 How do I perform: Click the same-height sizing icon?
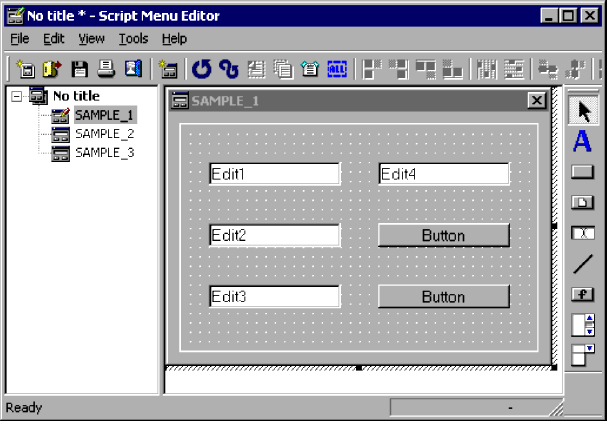574,69
